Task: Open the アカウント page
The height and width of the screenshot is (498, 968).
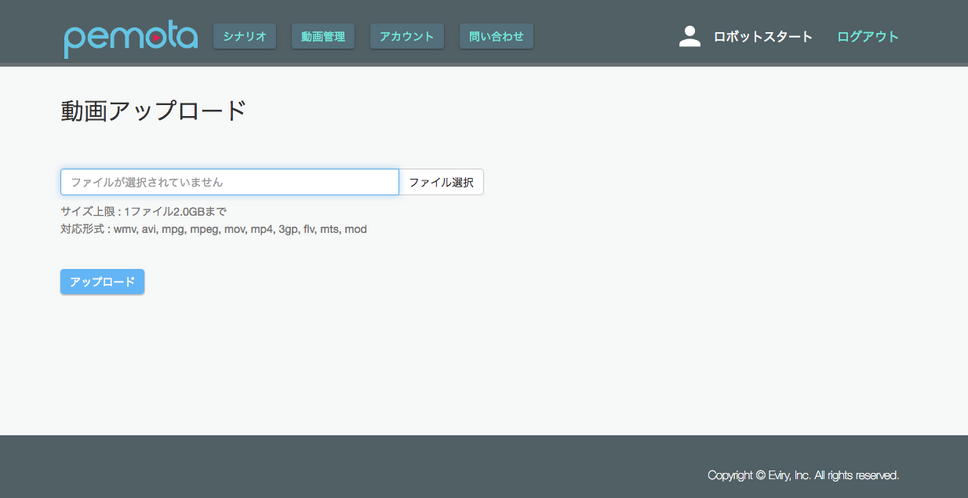Action: 407,37
